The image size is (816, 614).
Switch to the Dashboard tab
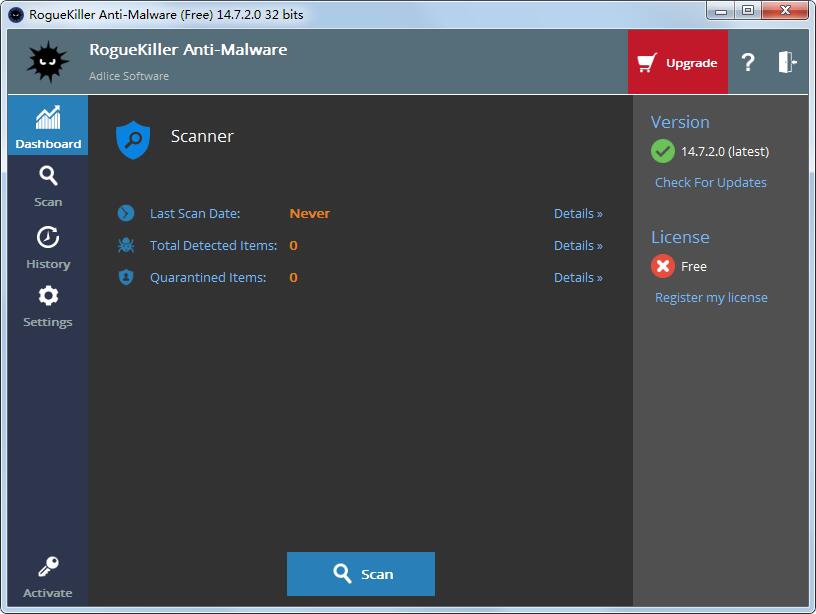click(x=48, y=126)
